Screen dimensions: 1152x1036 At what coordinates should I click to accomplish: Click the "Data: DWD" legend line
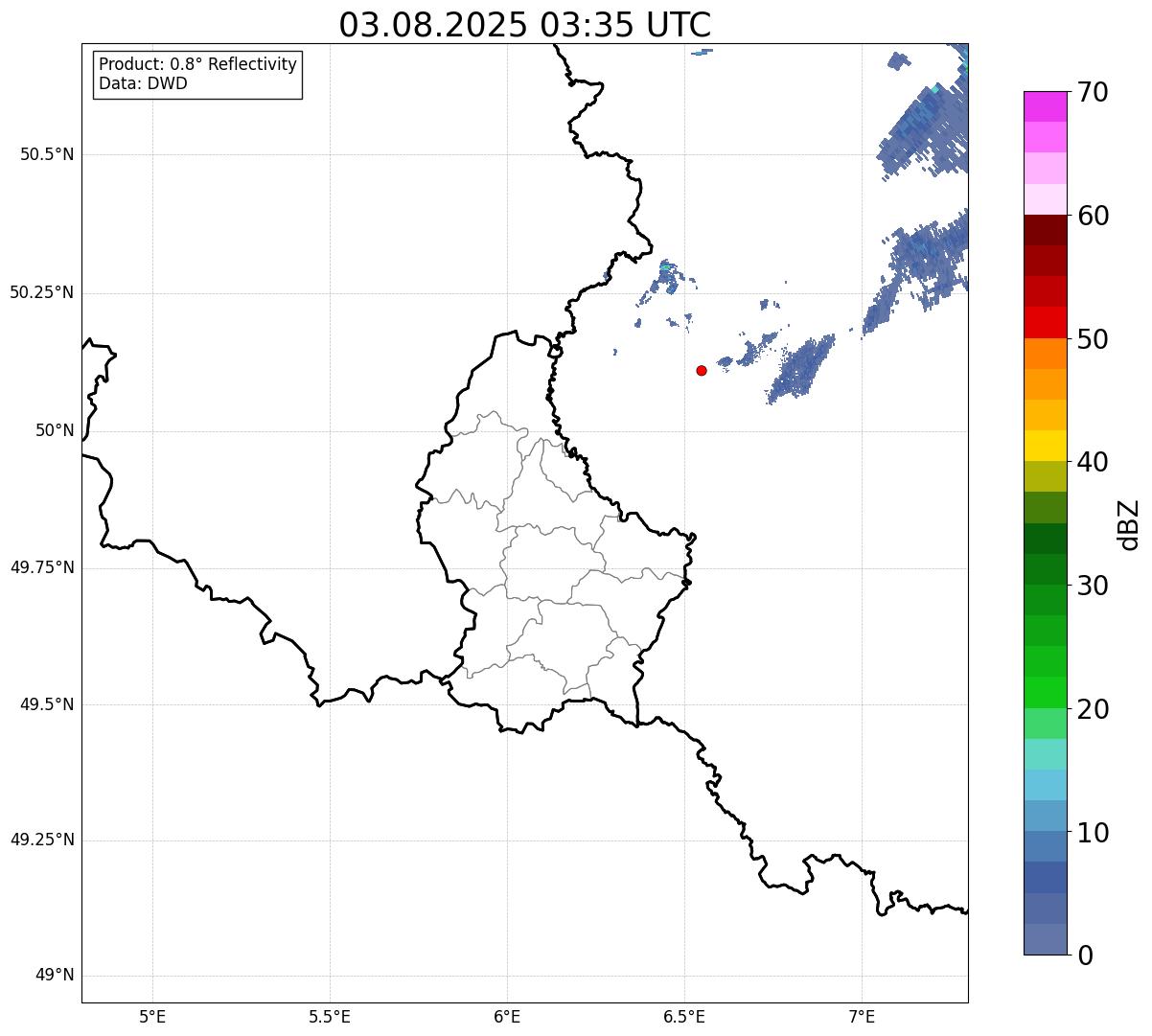[x=143, y=83]
